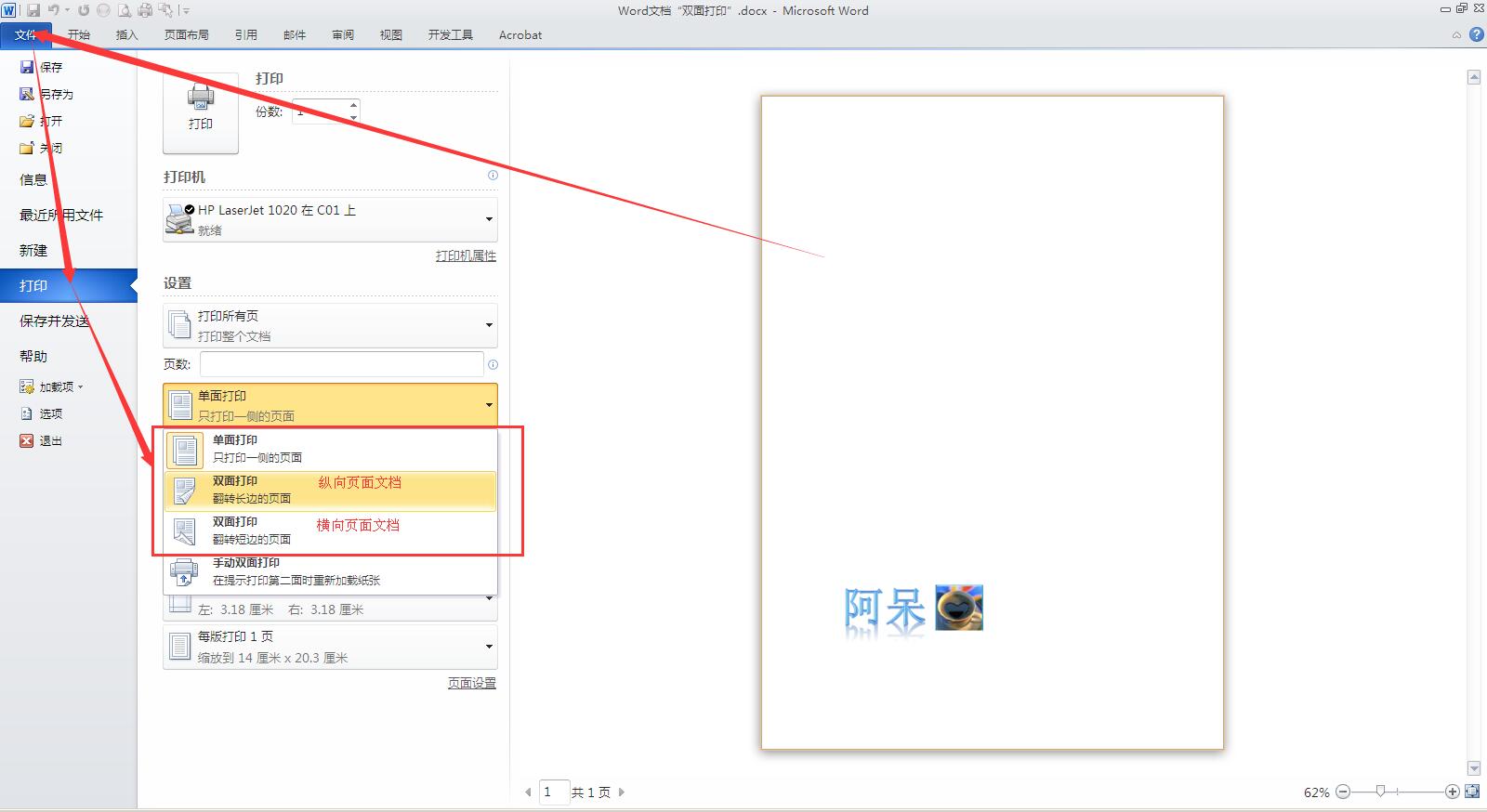Select 双面打印 翻转短边的页面 option
1487x812 pixels.
click(x=330, y=531)
